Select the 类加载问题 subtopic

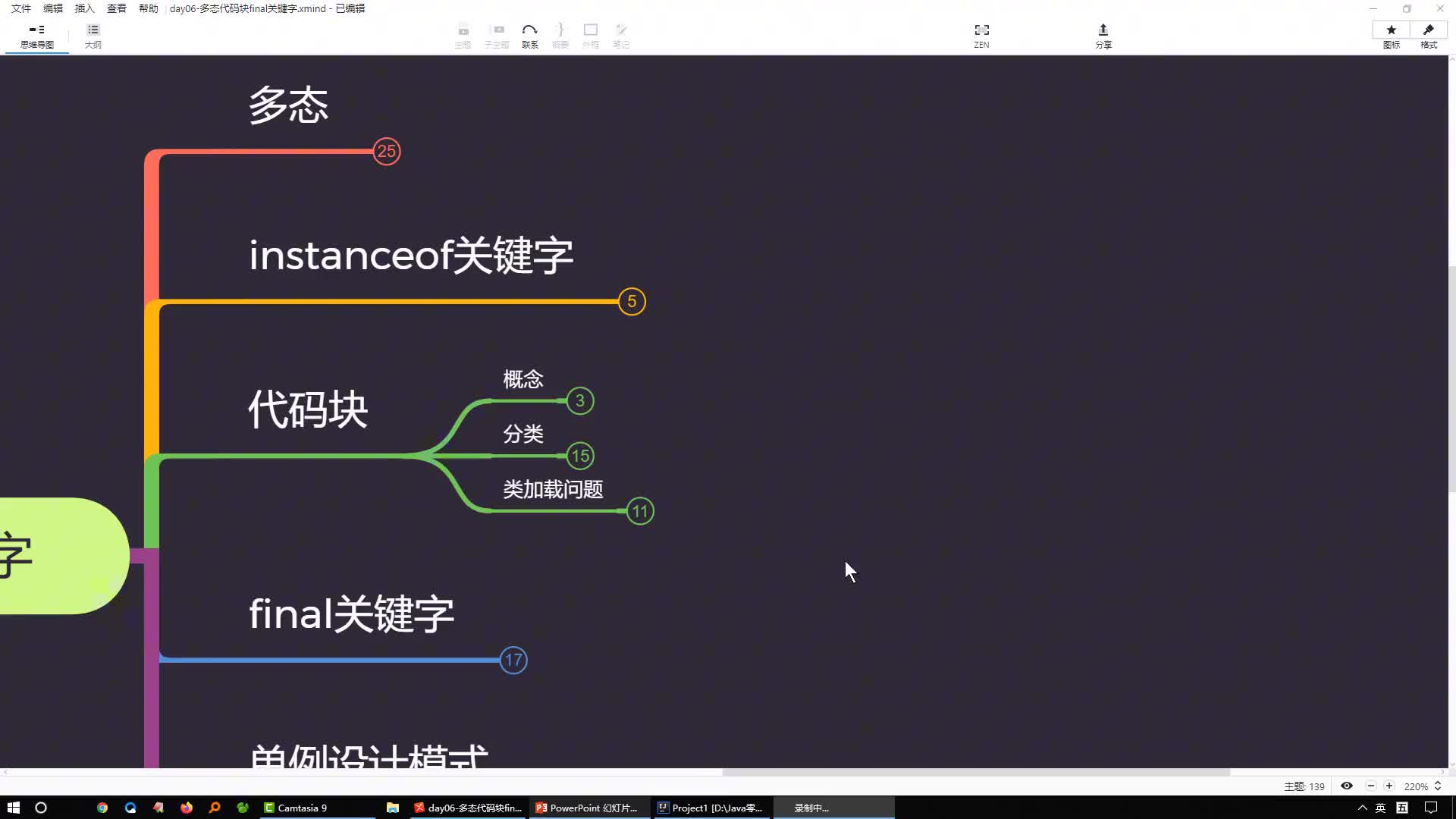tap(553, 489)
